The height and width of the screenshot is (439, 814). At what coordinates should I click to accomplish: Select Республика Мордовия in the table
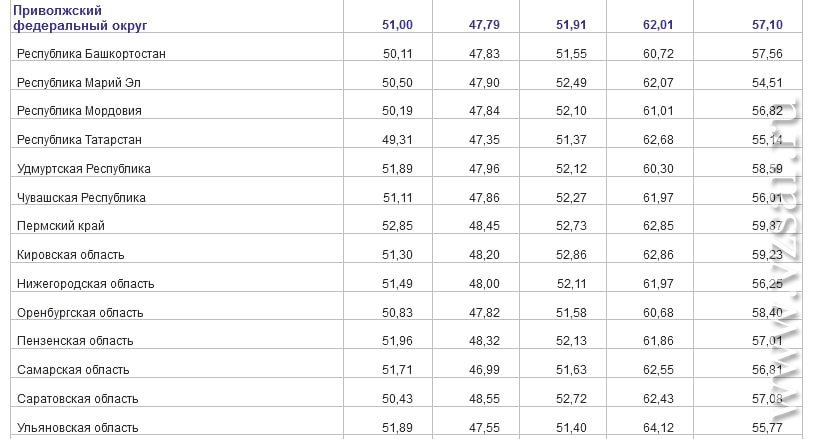point(79,111)
